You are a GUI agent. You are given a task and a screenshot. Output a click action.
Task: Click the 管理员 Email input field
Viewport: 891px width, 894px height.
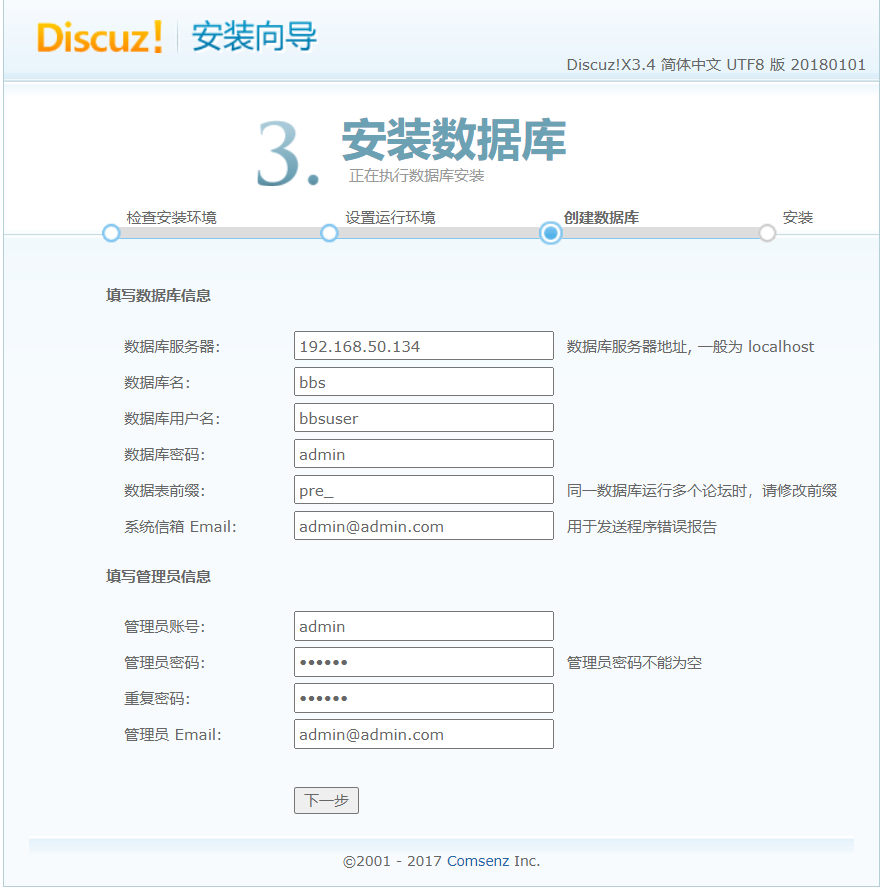tap(424, 734)
